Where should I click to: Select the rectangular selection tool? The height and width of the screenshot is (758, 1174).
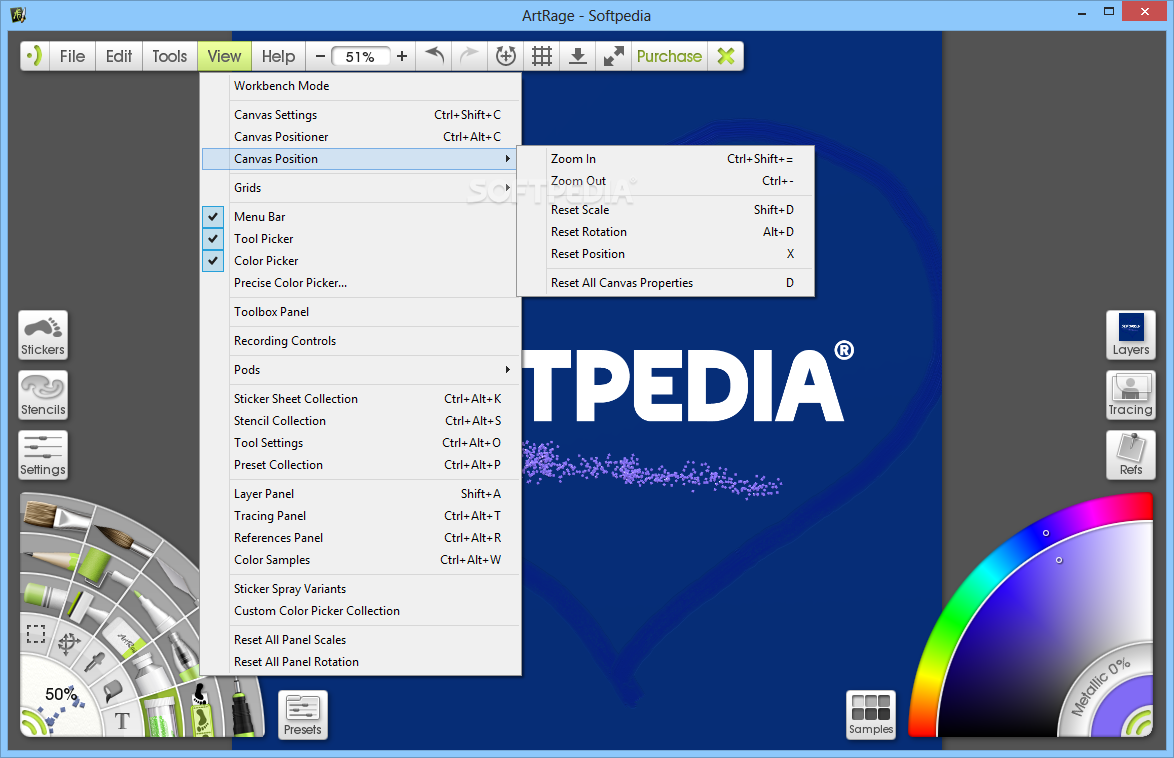click(x=36, y=634)
